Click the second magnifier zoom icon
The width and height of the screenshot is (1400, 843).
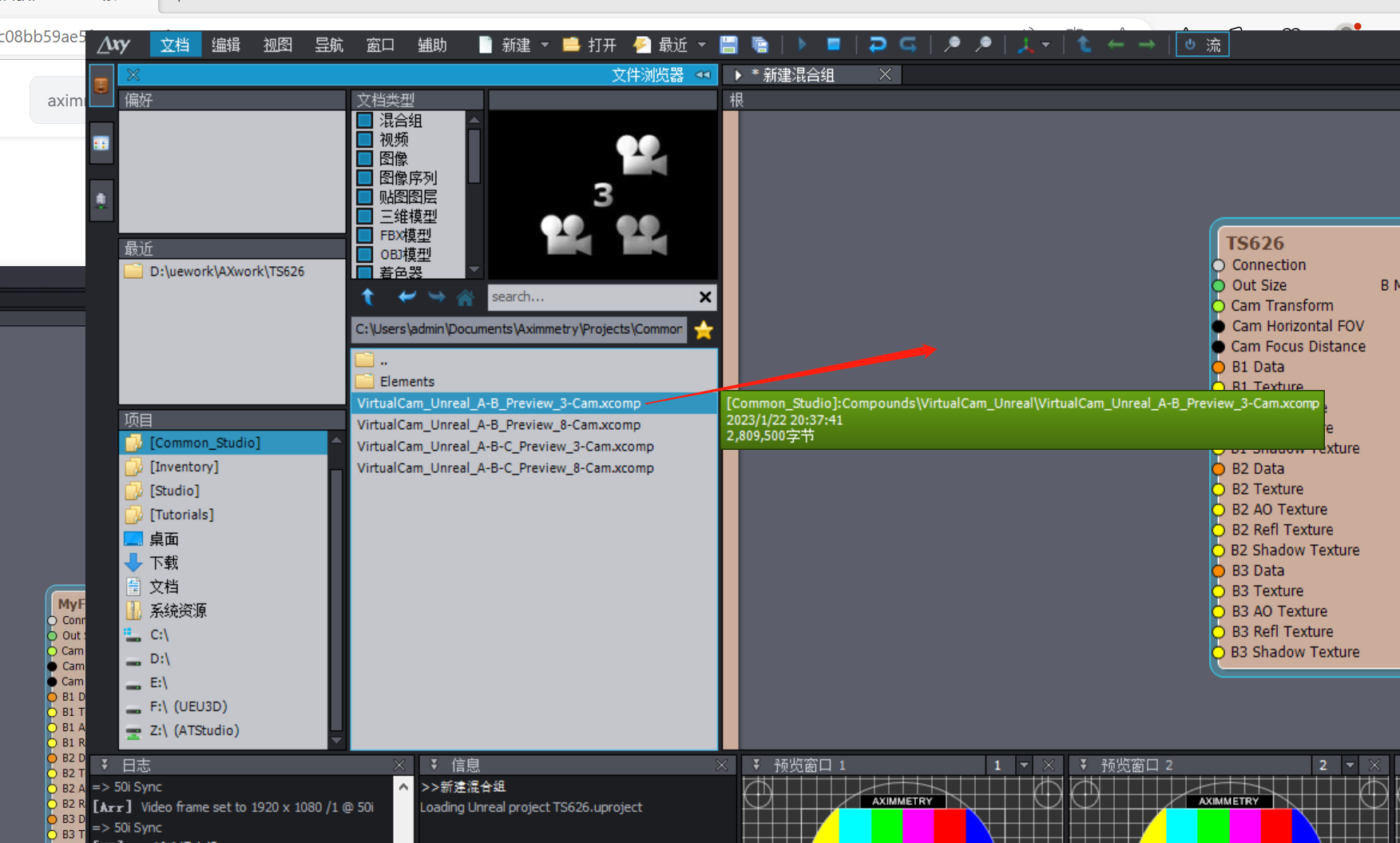(984, 44)
